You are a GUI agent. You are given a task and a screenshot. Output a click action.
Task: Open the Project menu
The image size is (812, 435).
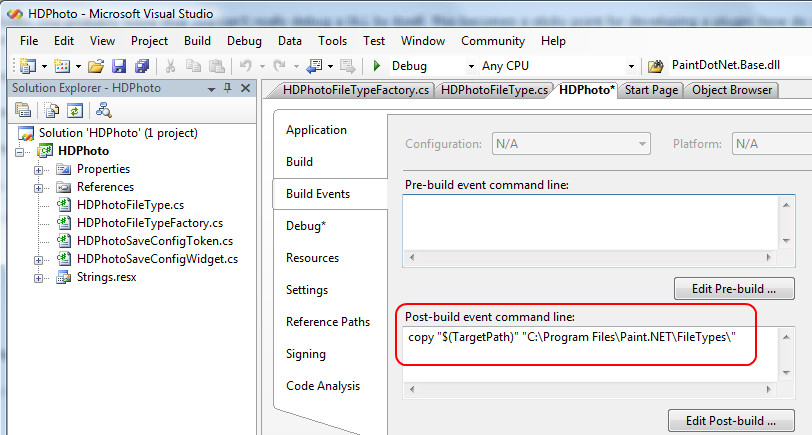coord(149,41)
